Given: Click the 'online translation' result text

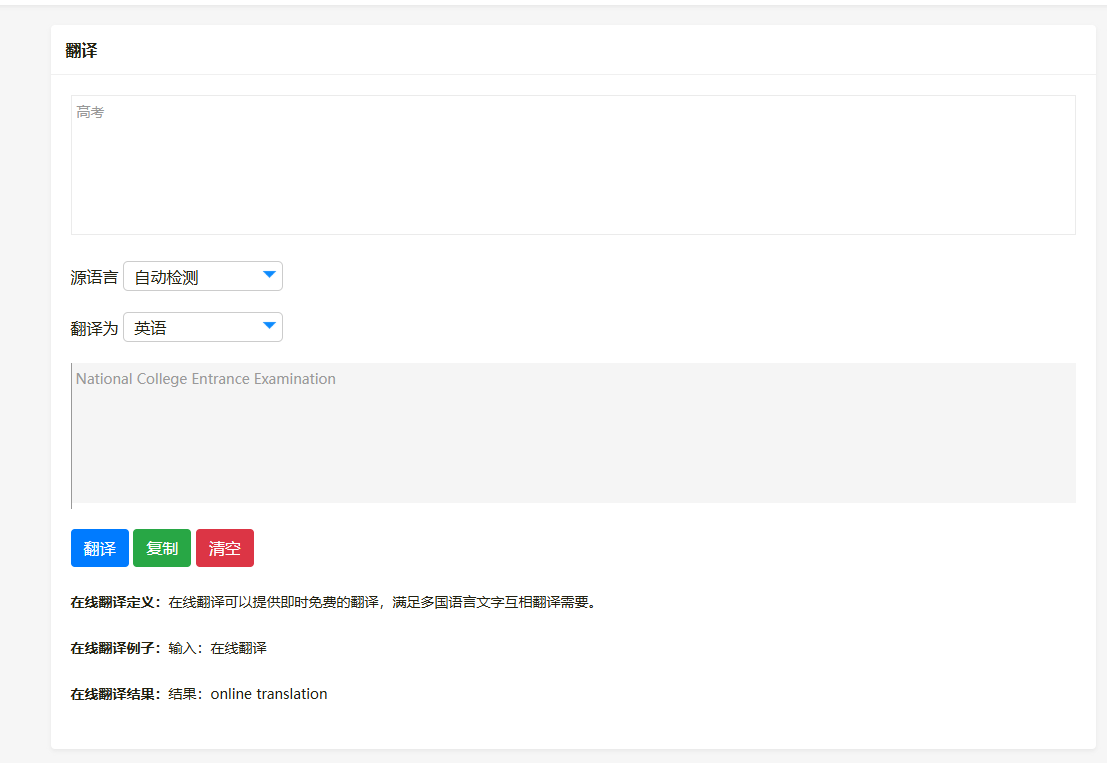Looking at the screenshot, I should 268,694.
